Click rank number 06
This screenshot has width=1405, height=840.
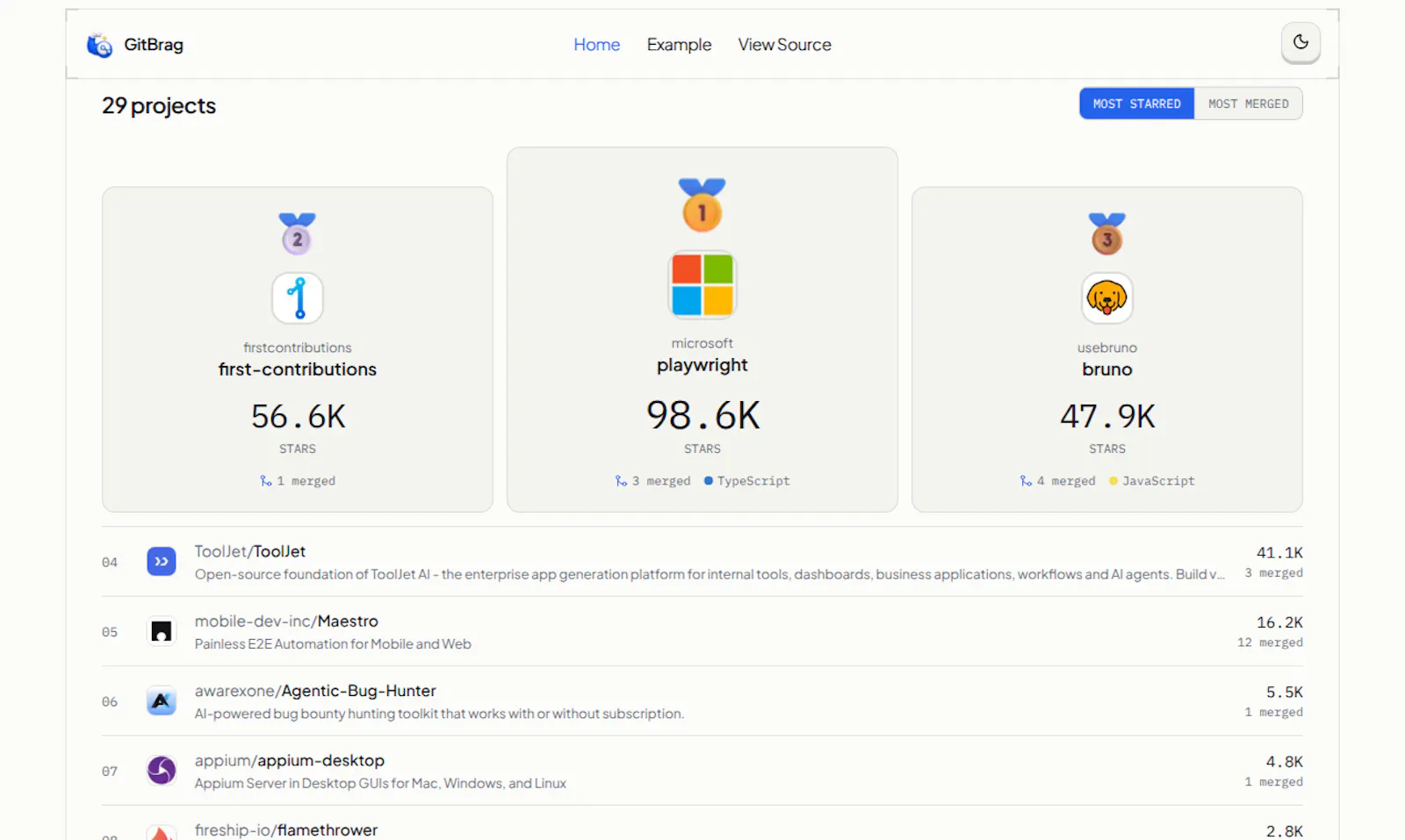pyautogui.click(x=110, y=702)
